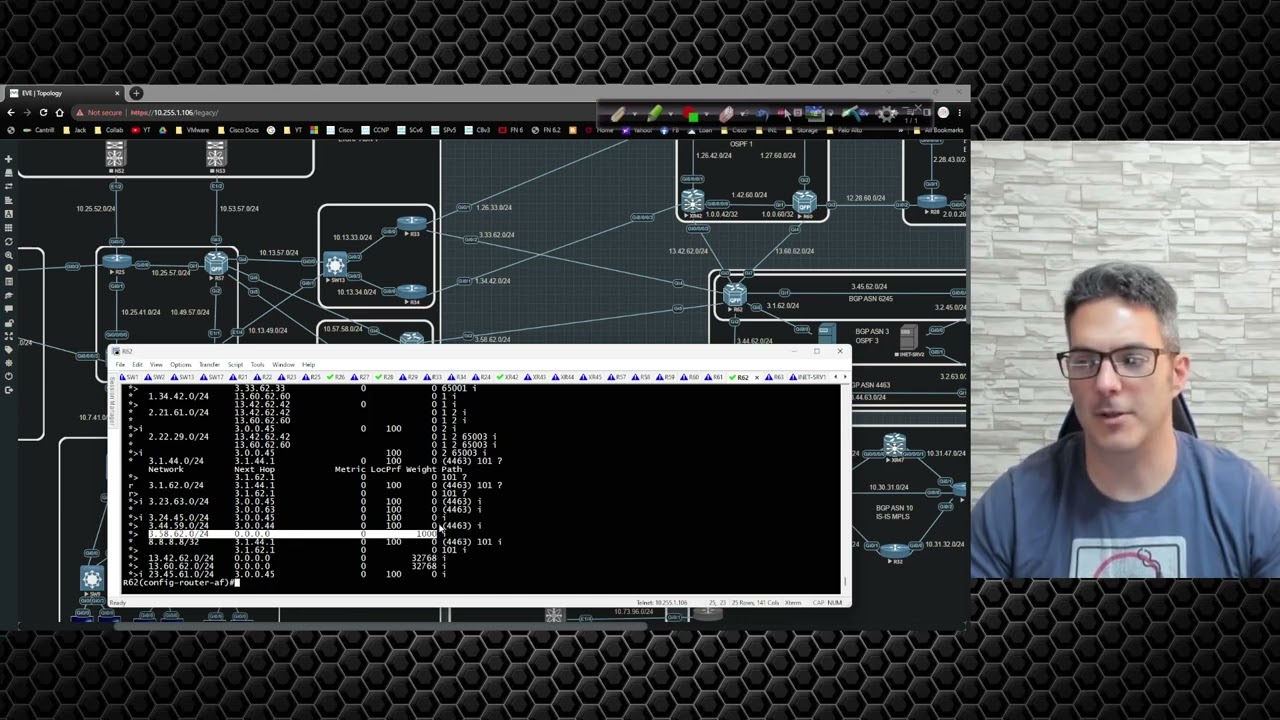The height and width of the screenshot is (720, 1280).
Task: Open the More actions grid icon in EVE sidebar
Action: point(8,227)
